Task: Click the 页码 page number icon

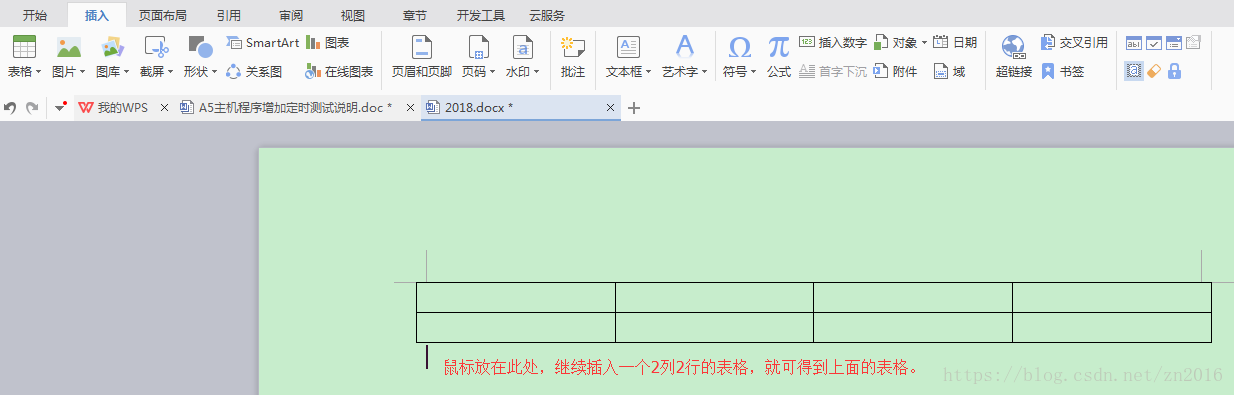Action: [478, 47]
